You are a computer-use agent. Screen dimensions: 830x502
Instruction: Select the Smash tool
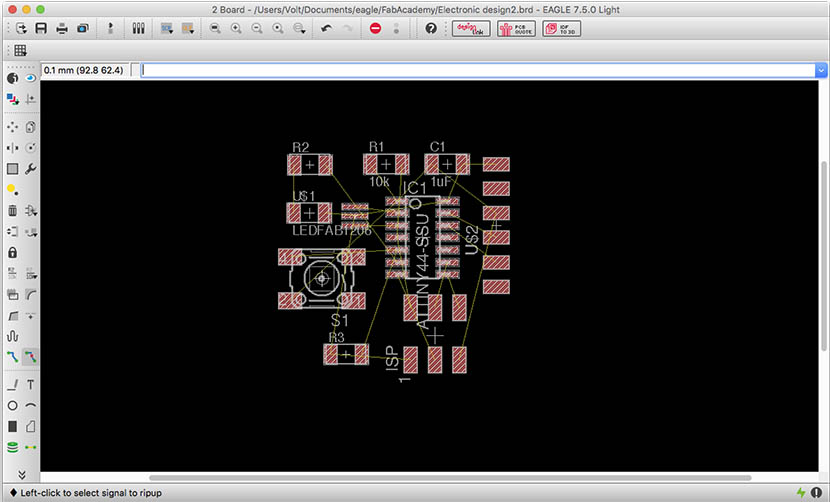point(12,294)
